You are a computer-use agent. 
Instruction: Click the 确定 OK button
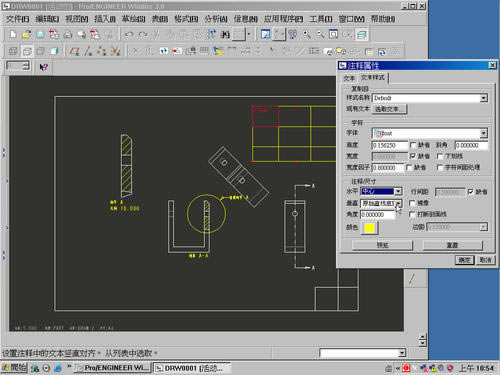click(464, 260)
